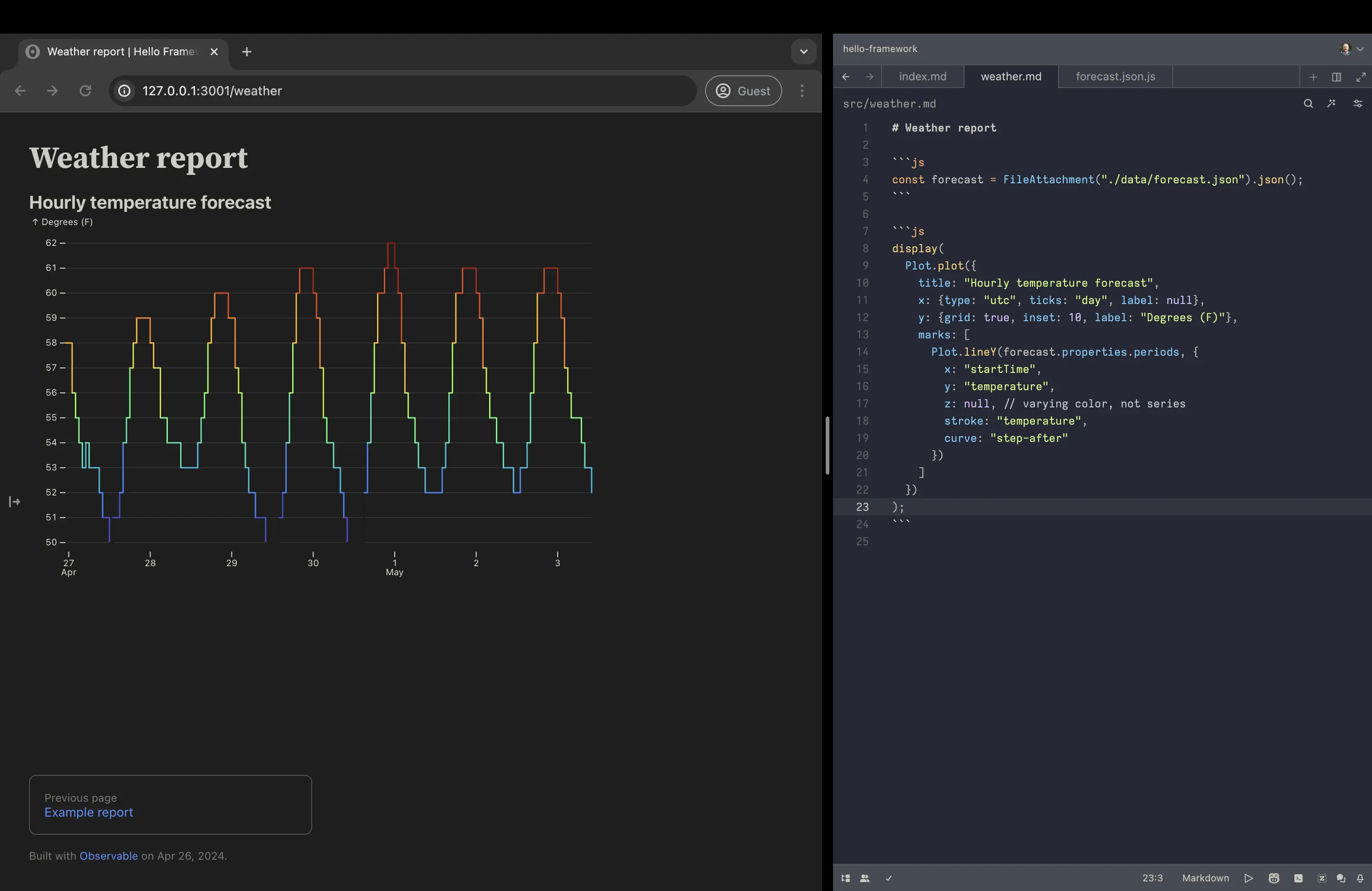Viewport: 1372px width, 891px height.
Task: Open the Copilot icon in status bar
Action: pos(1274,878)
